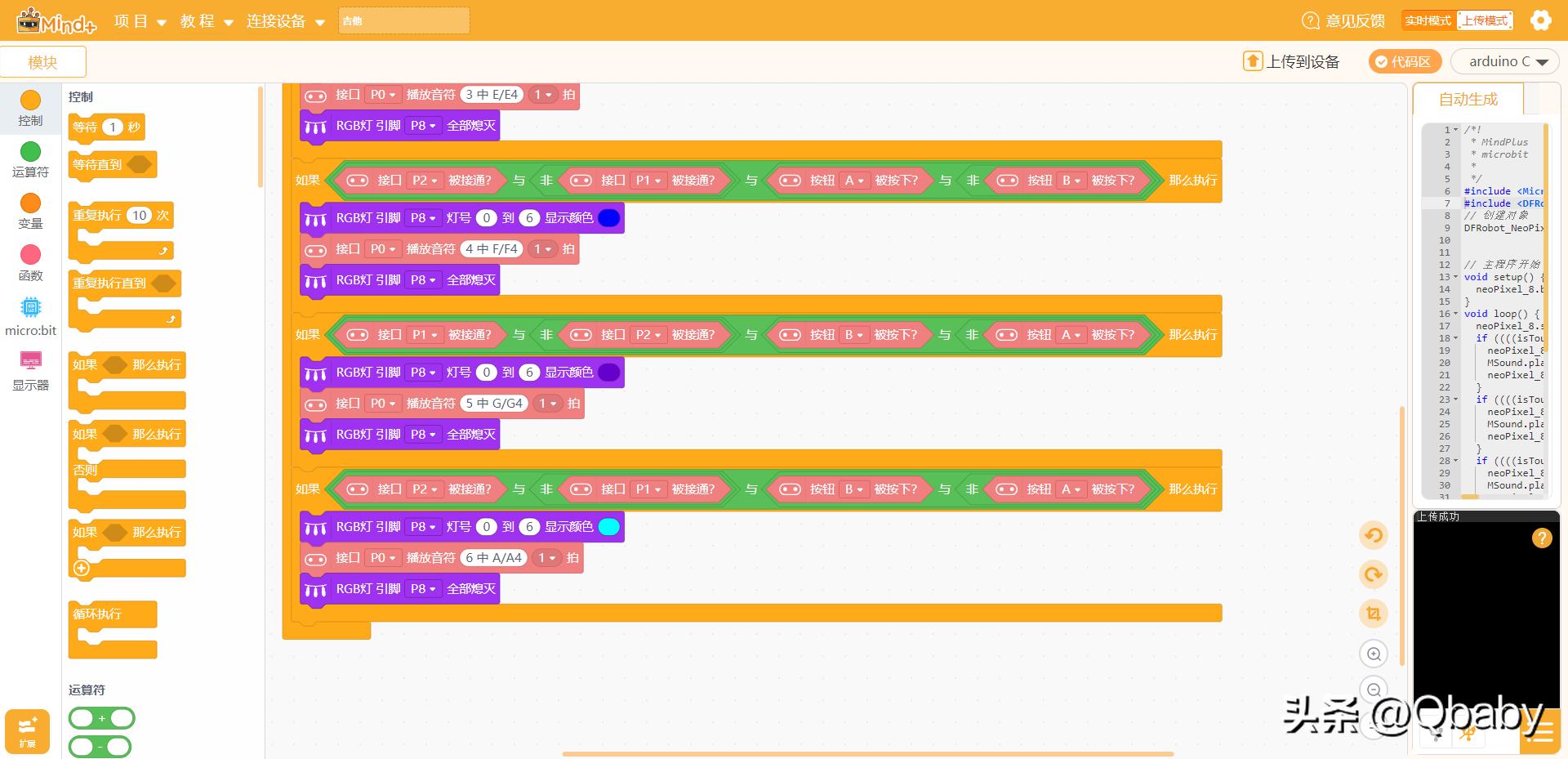Open 意见反馈 feedback
The width and height of the screenshot is (1568, 759).
pos(1343,20)
